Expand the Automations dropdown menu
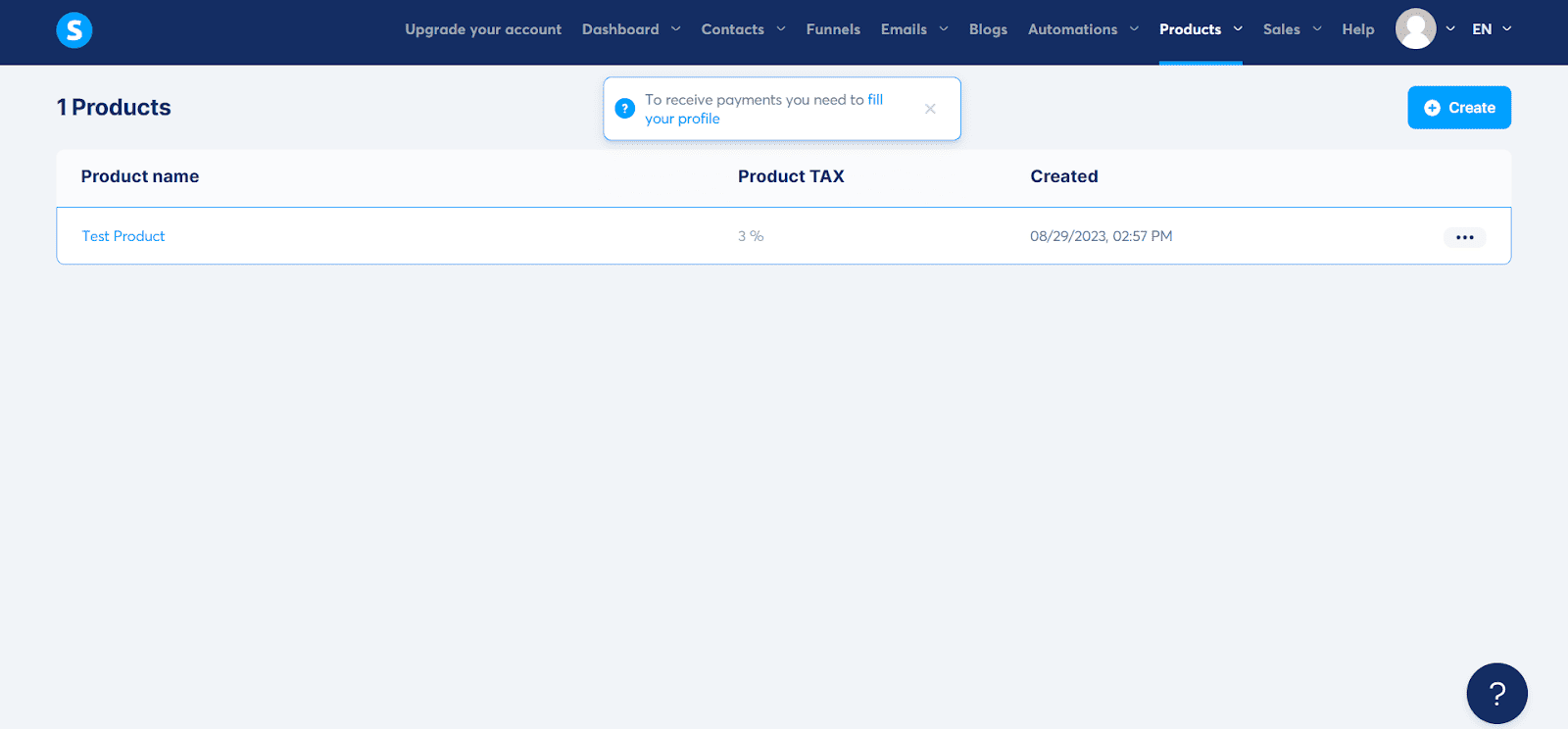 pos(1082,29)
